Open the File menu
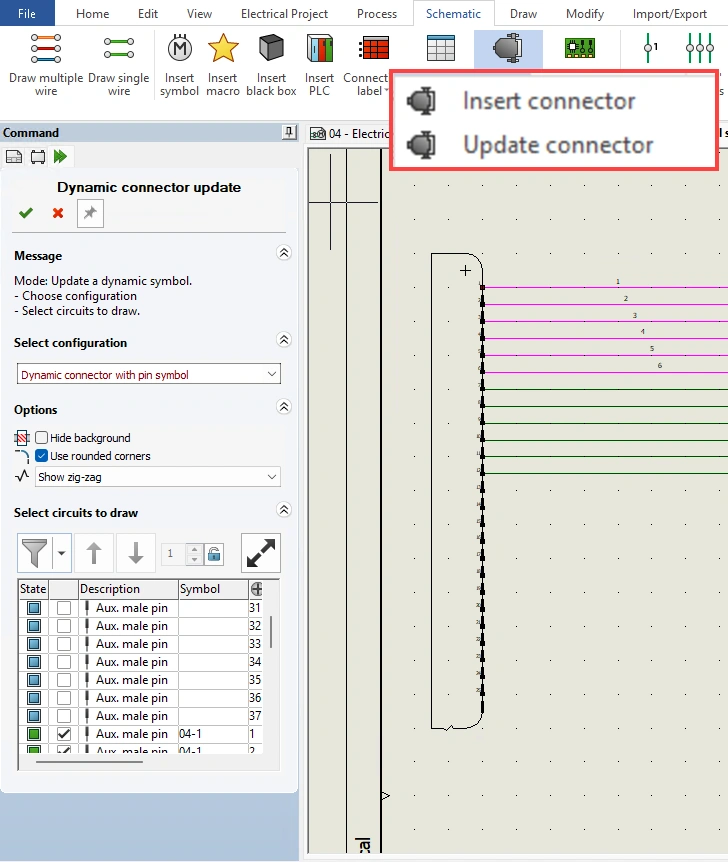The width and height of the screenshot is (728, 862). [27, 13]
